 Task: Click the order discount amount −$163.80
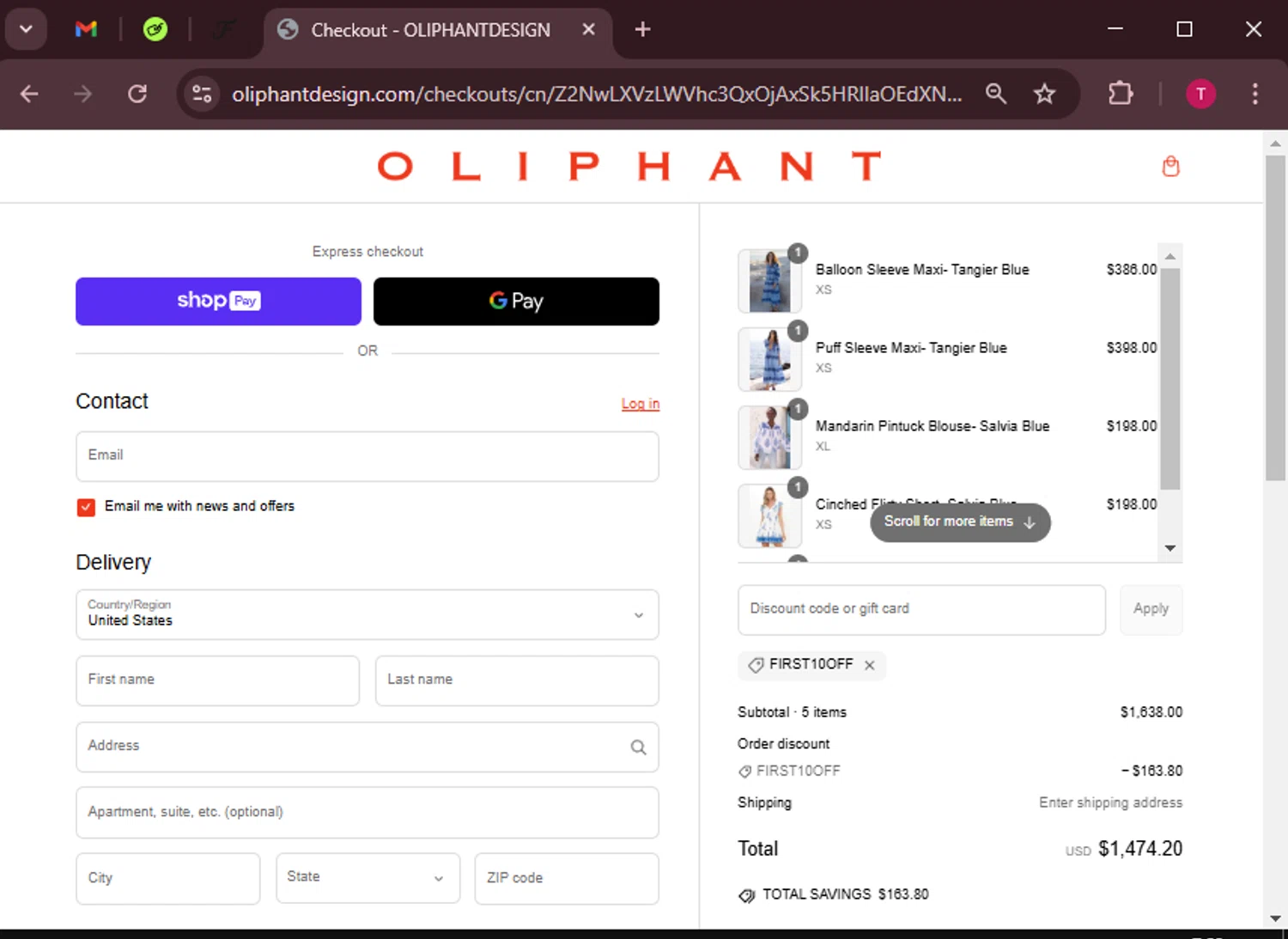click(x=1151, y=771)
